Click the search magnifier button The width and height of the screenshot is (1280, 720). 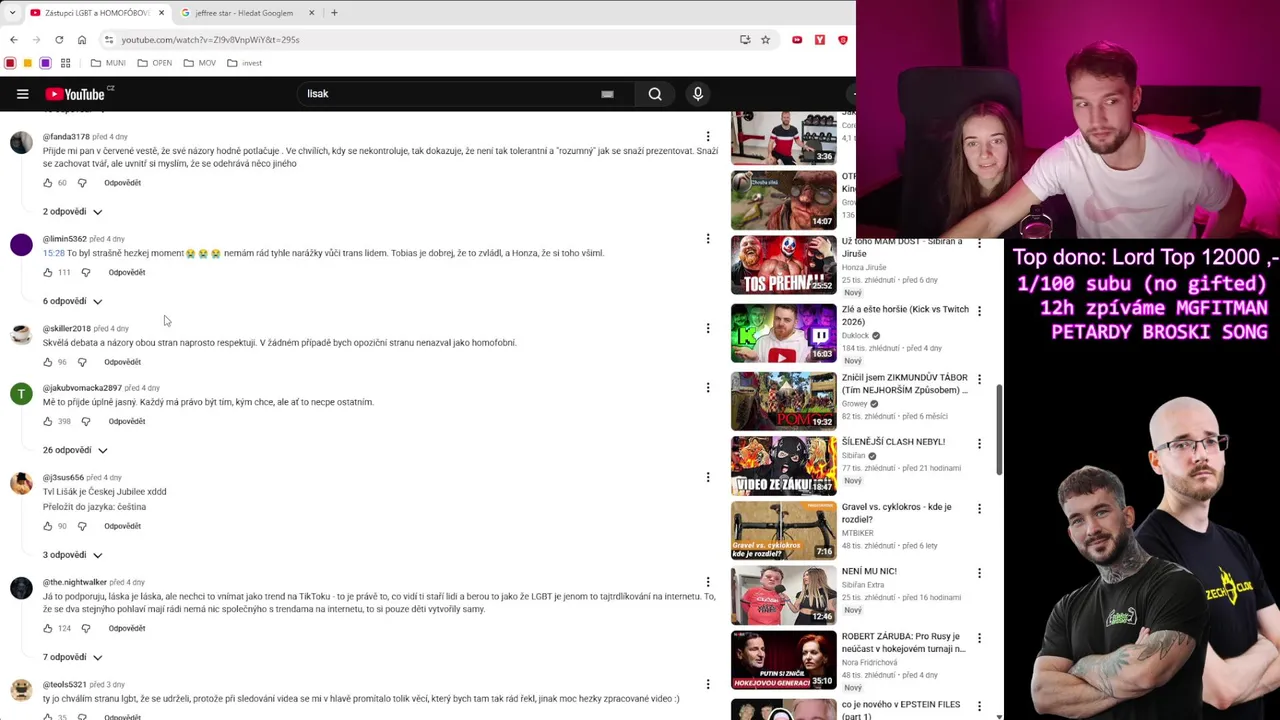pos(655,94)
